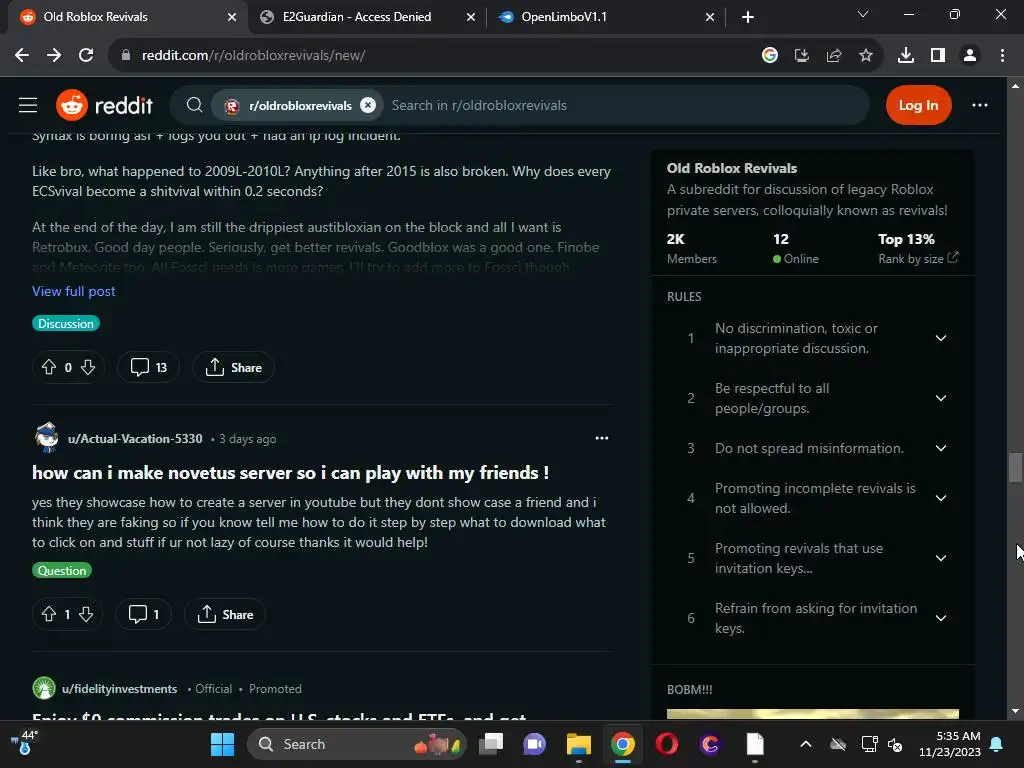Click the Question flair tag
The height and width of the screenshot is (768, 1024).
click(62, 570)
